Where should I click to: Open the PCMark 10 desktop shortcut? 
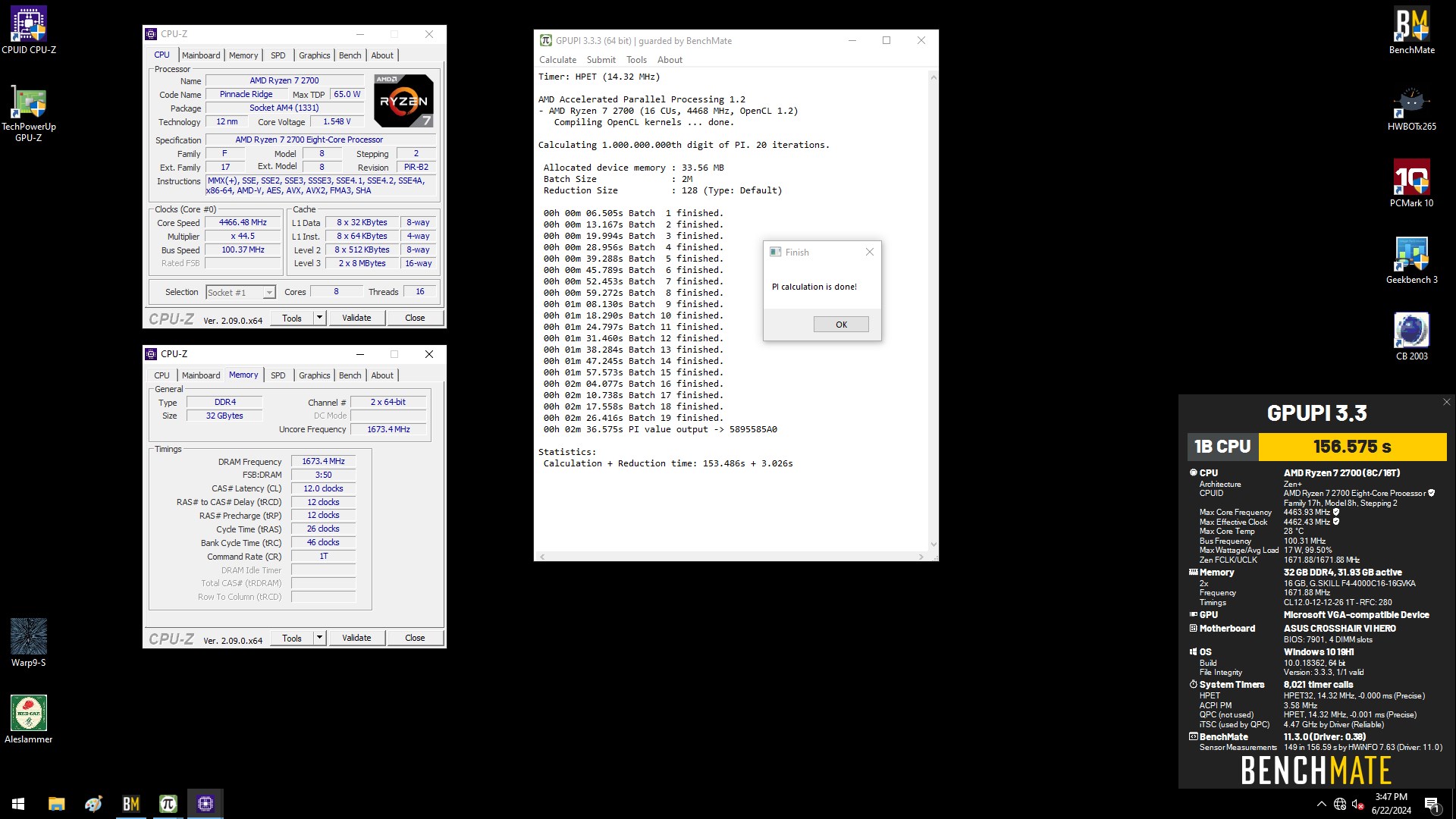click(1411, 184)
